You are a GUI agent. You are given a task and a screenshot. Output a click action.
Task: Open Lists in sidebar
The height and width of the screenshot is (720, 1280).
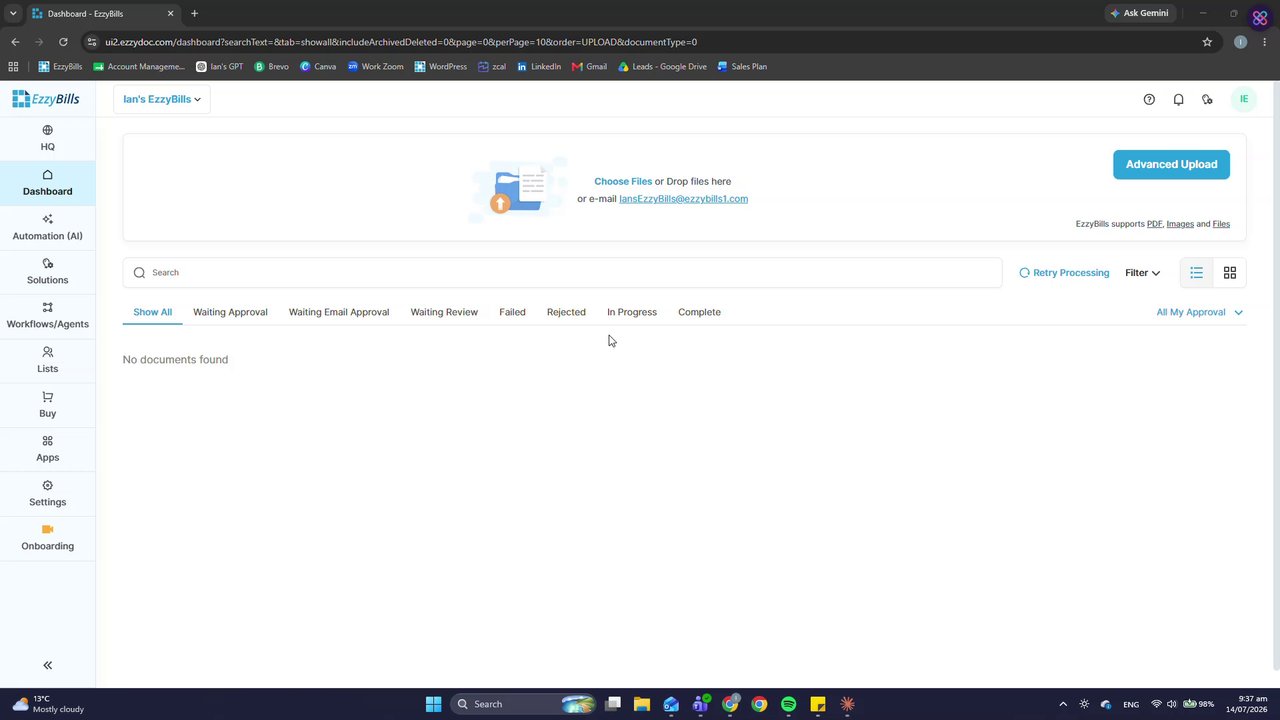(x=47, y=360)
